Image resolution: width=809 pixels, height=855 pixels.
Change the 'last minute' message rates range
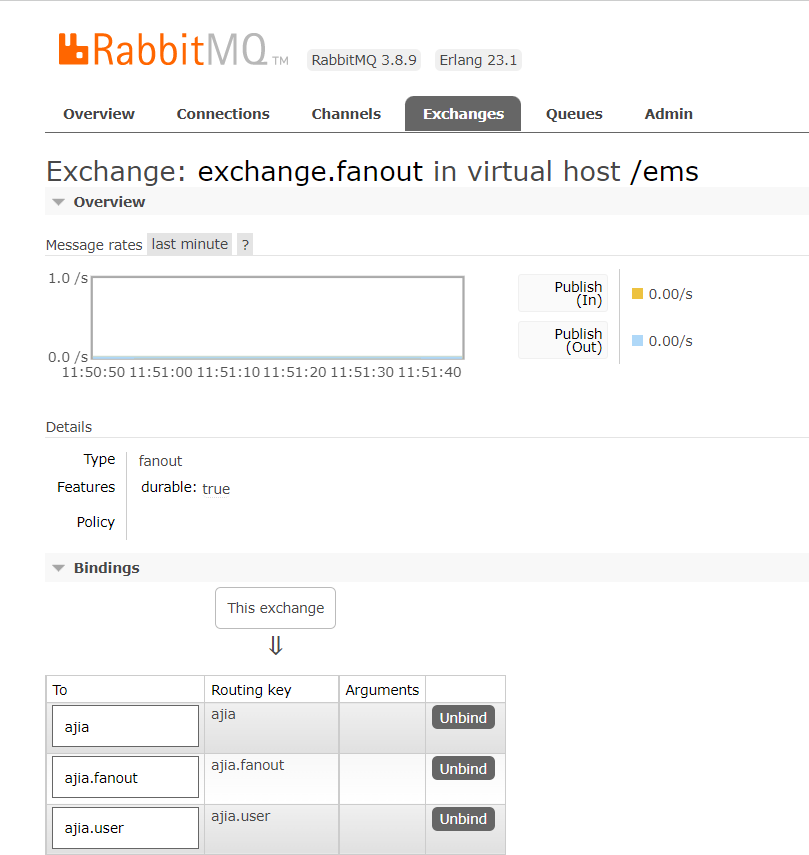190,244
